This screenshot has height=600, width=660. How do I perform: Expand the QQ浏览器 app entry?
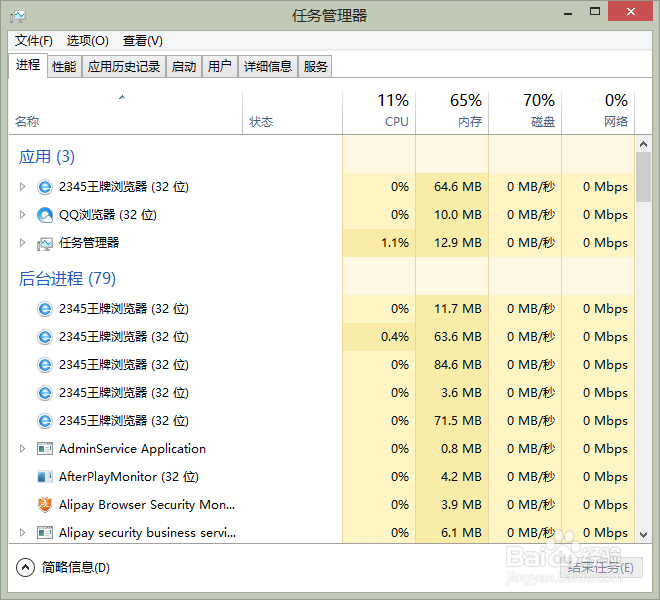(x=22, y=215)
